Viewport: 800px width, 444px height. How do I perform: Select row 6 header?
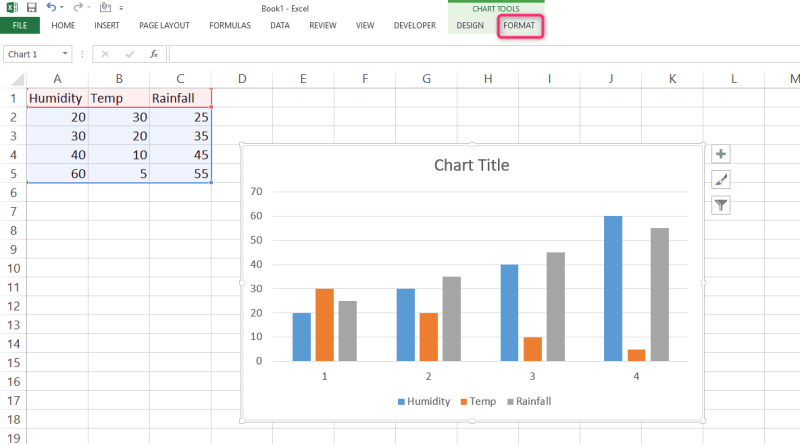[x=13, y=192]
